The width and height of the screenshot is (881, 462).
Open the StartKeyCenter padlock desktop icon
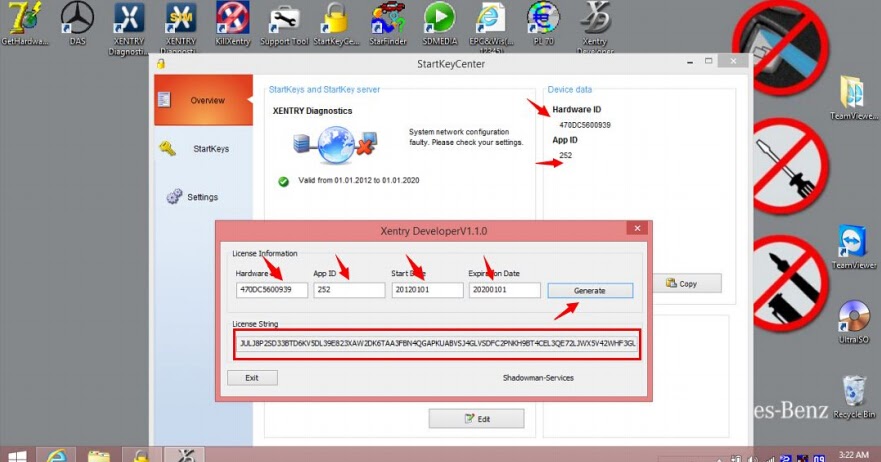point(336,24)
